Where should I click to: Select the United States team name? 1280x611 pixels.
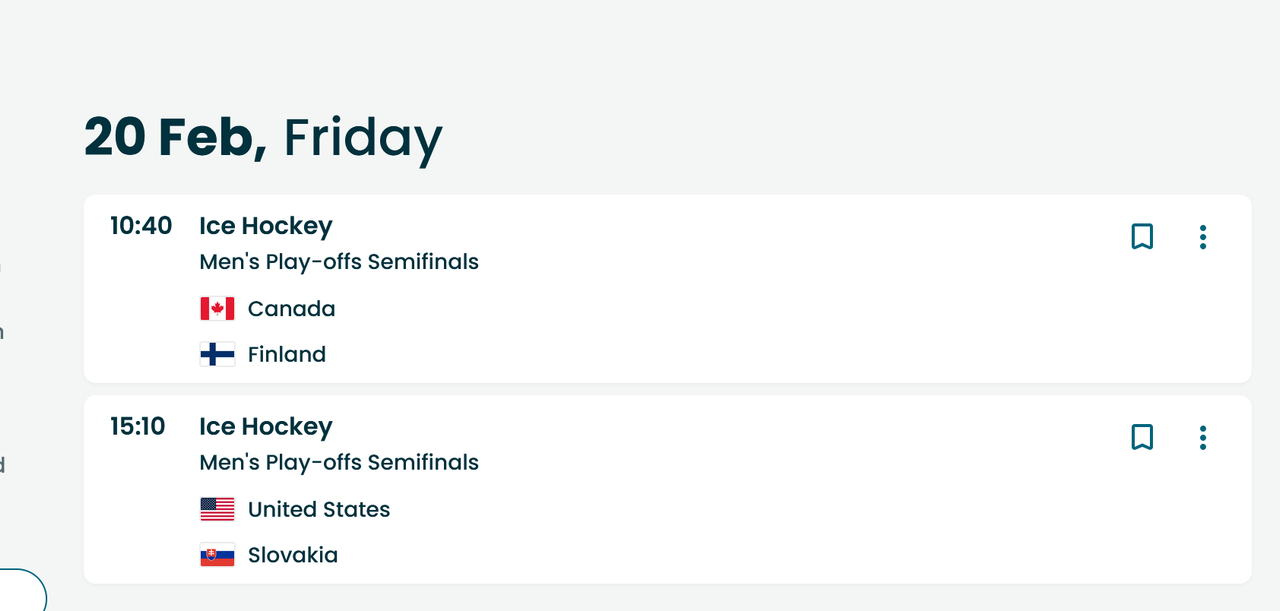(319, 509)
